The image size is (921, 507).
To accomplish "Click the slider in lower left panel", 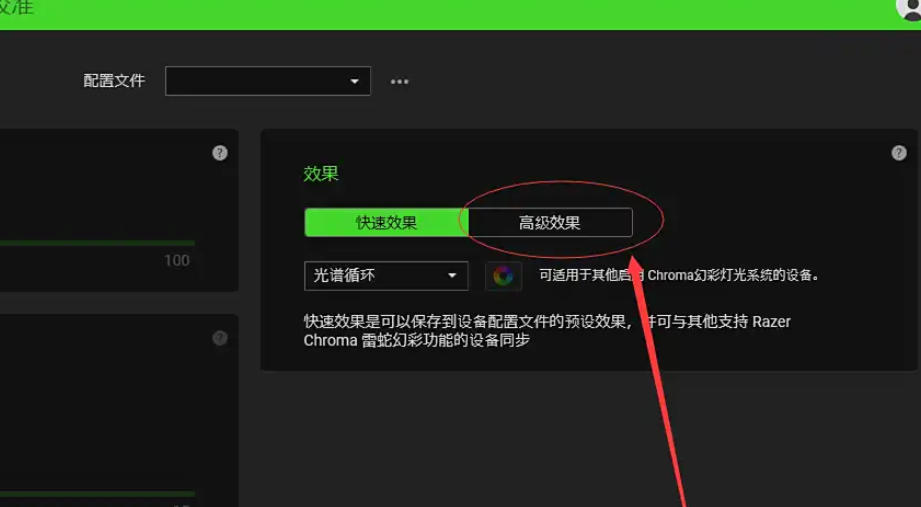I will tap(97, 493).
